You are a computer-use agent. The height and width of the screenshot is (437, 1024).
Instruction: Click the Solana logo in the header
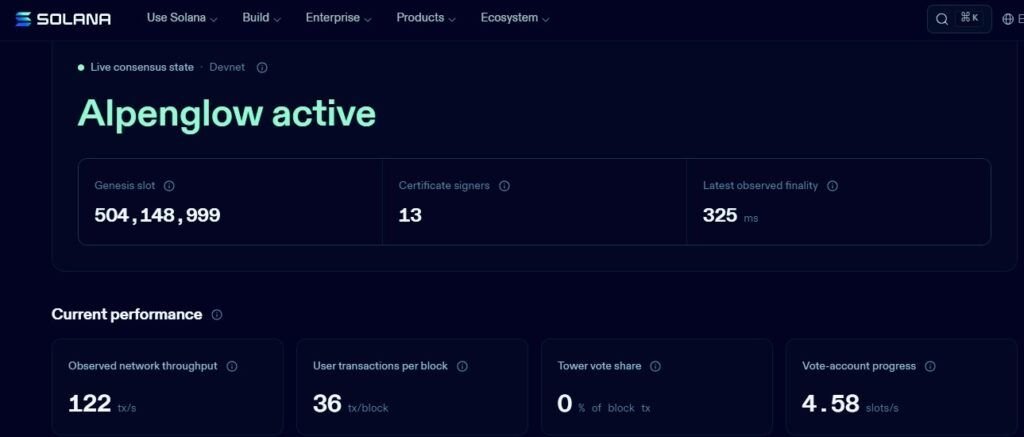pyautogui.click(x=63, y=19)
